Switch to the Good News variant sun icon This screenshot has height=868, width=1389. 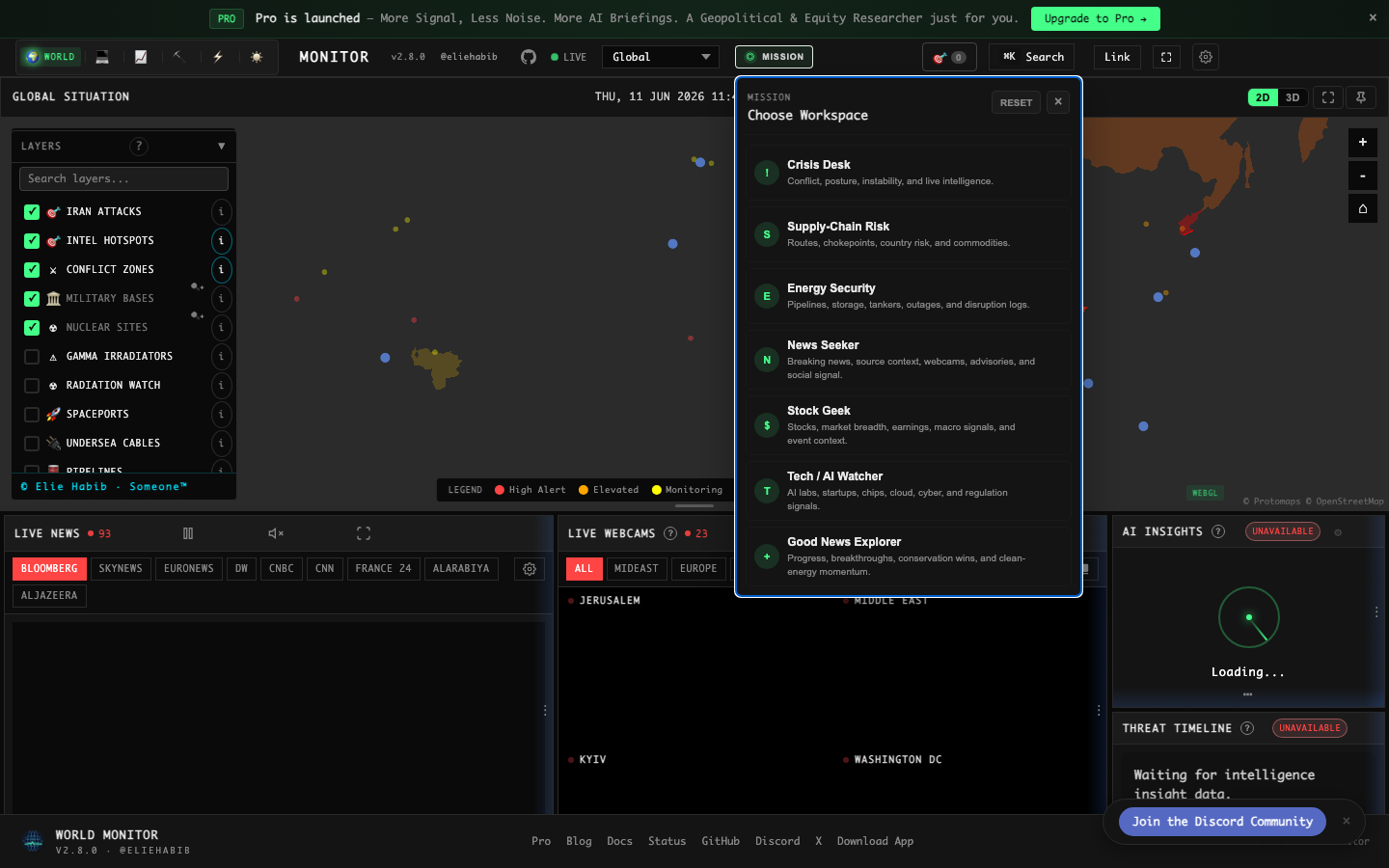click(x=257, y=57)
